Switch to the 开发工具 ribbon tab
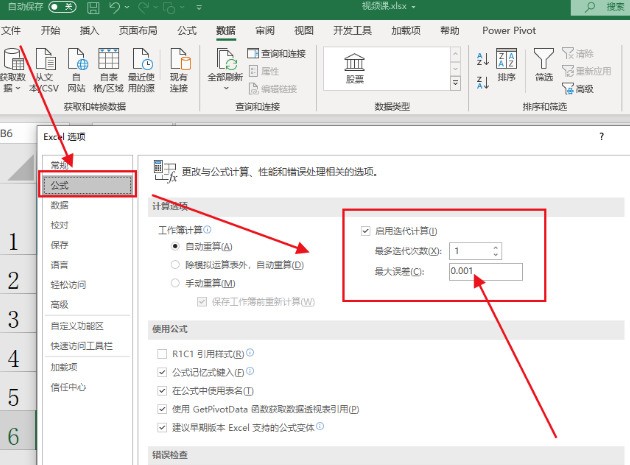This screenshot has width=630, height=465. tap(352, 31)
